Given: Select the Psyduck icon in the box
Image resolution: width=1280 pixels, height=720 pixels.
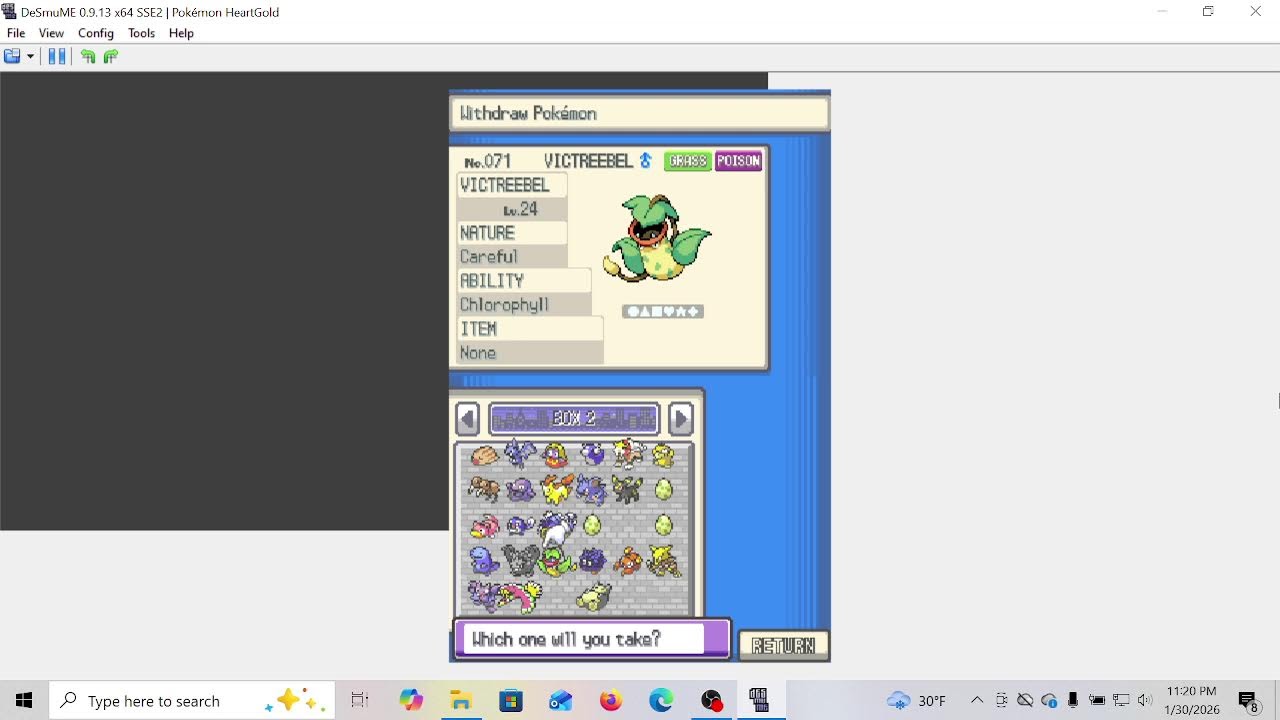Looking at the screenshot, I should [663, 455].
